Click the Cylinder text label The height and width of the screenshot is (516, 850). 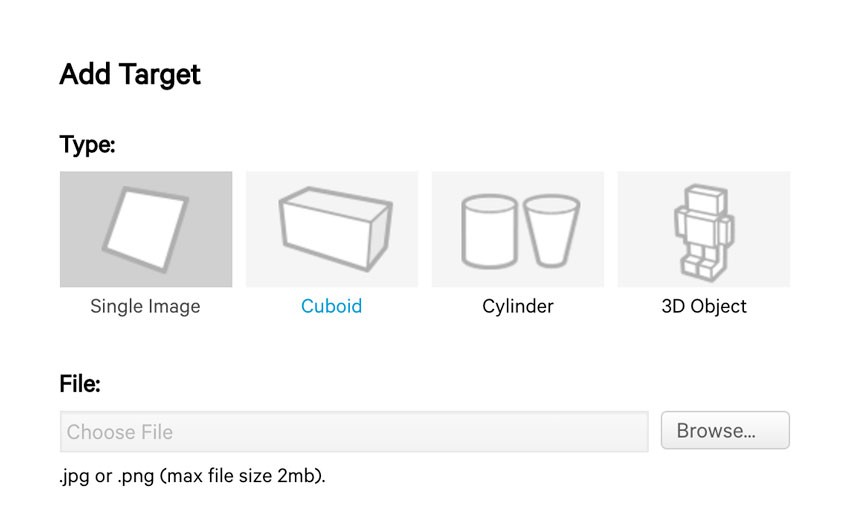pos(518,307)
